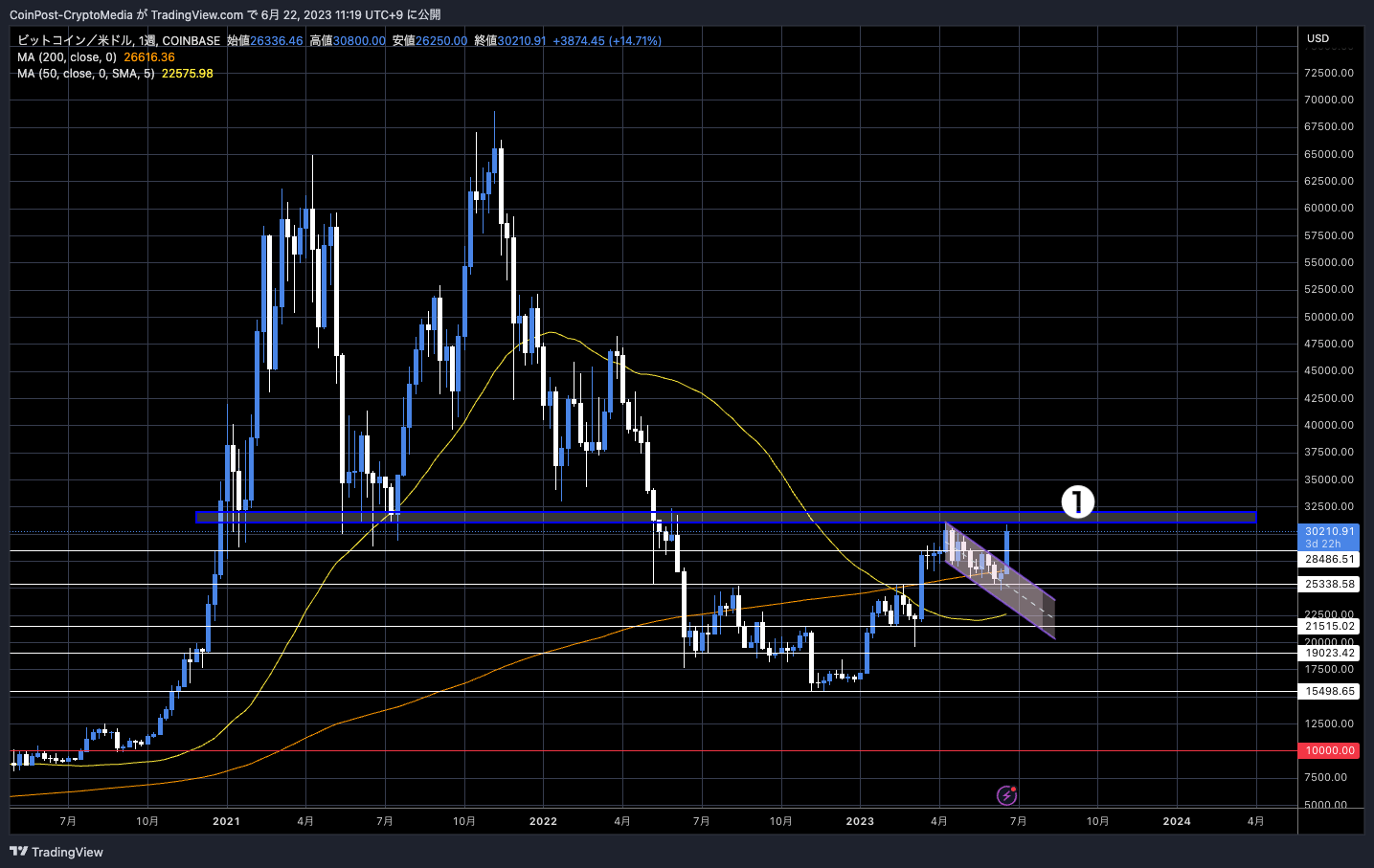
Task: Select the red 10000.00 price label
Action: point(1330,750)
